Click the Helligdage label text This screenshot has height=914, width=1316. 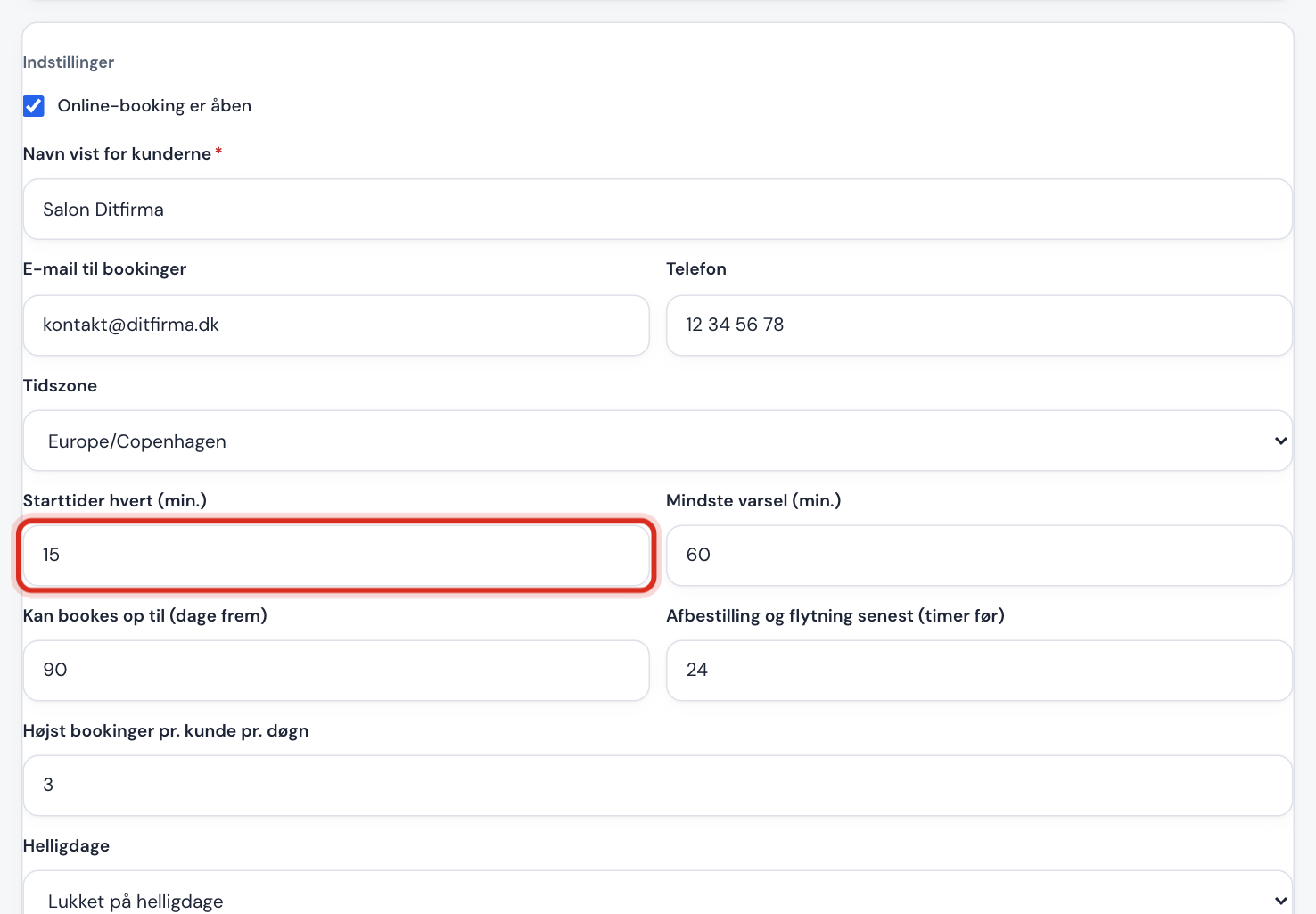coord(66,846)
